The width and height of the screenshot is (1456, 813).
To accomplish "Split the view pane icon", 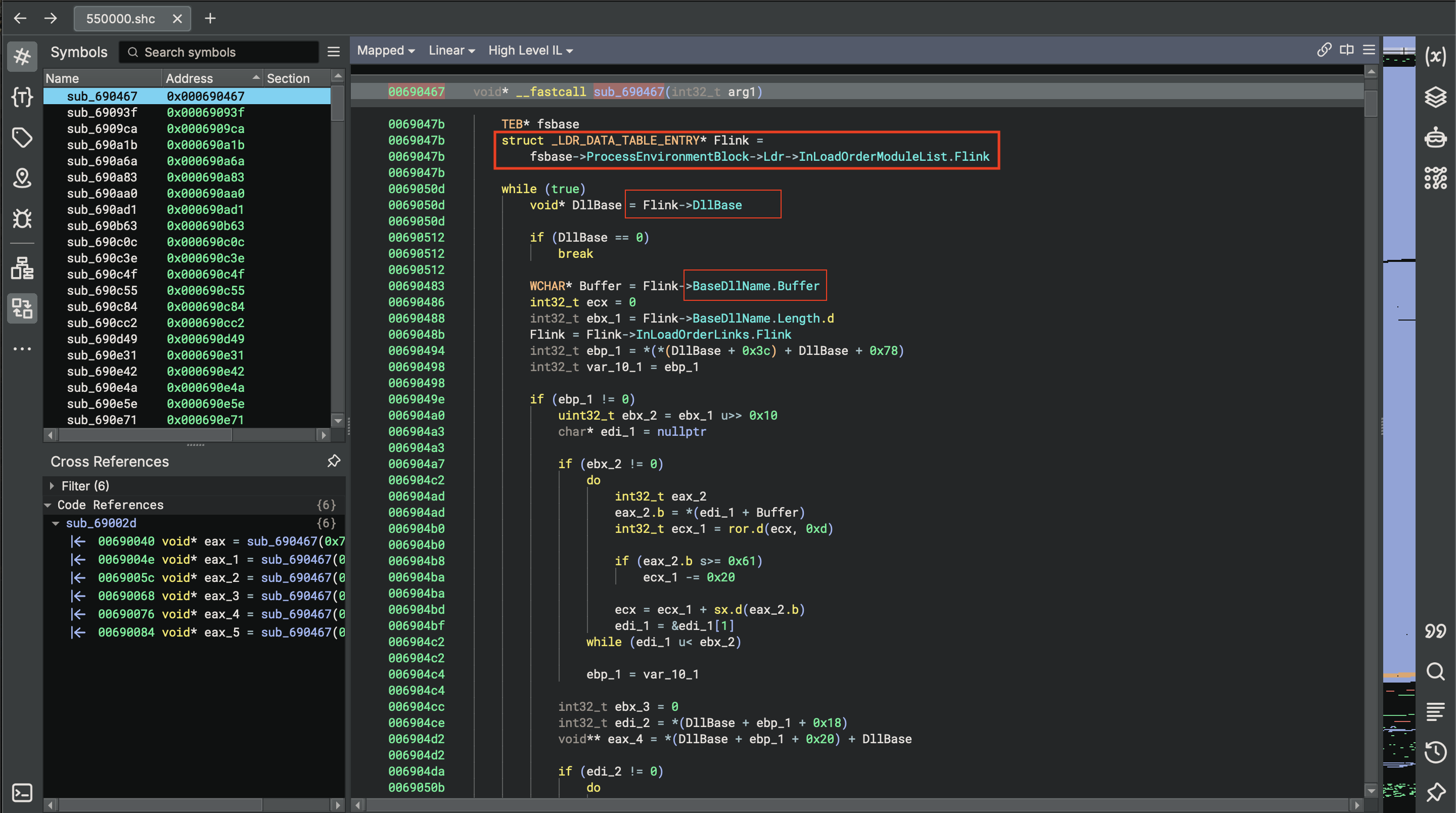I will (x=1346, y=50).
